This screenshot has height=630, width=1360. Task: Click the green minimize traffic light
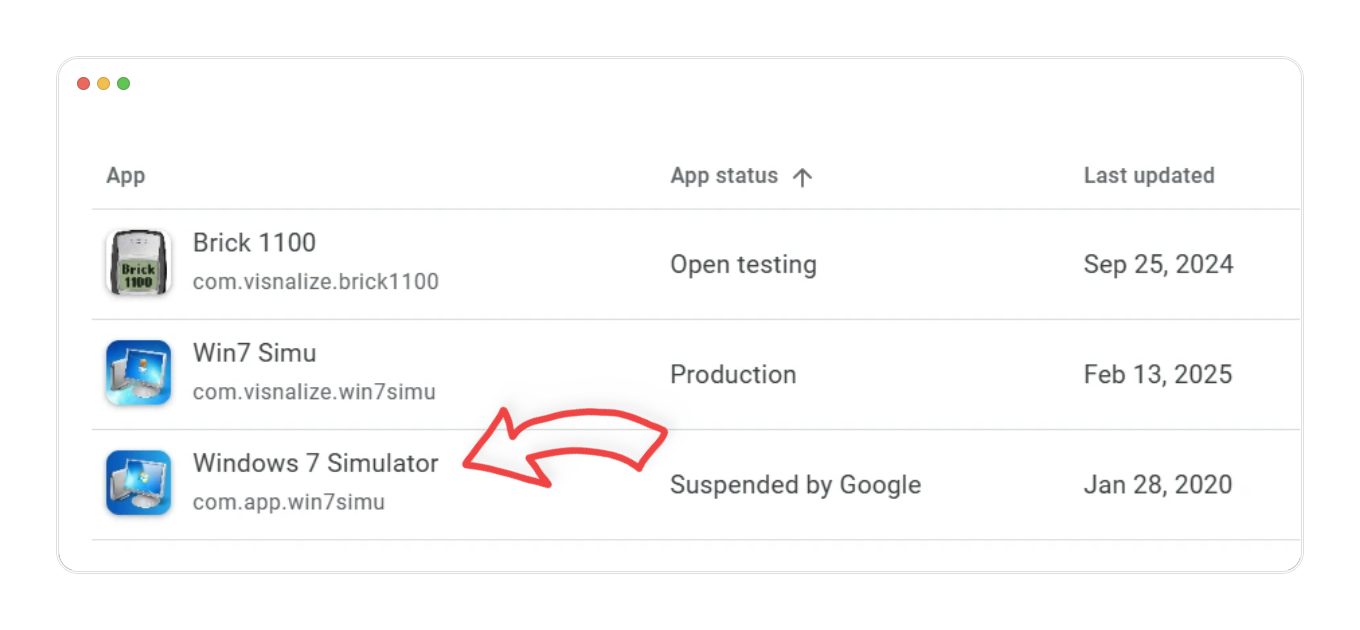click(x=122, y=84)
